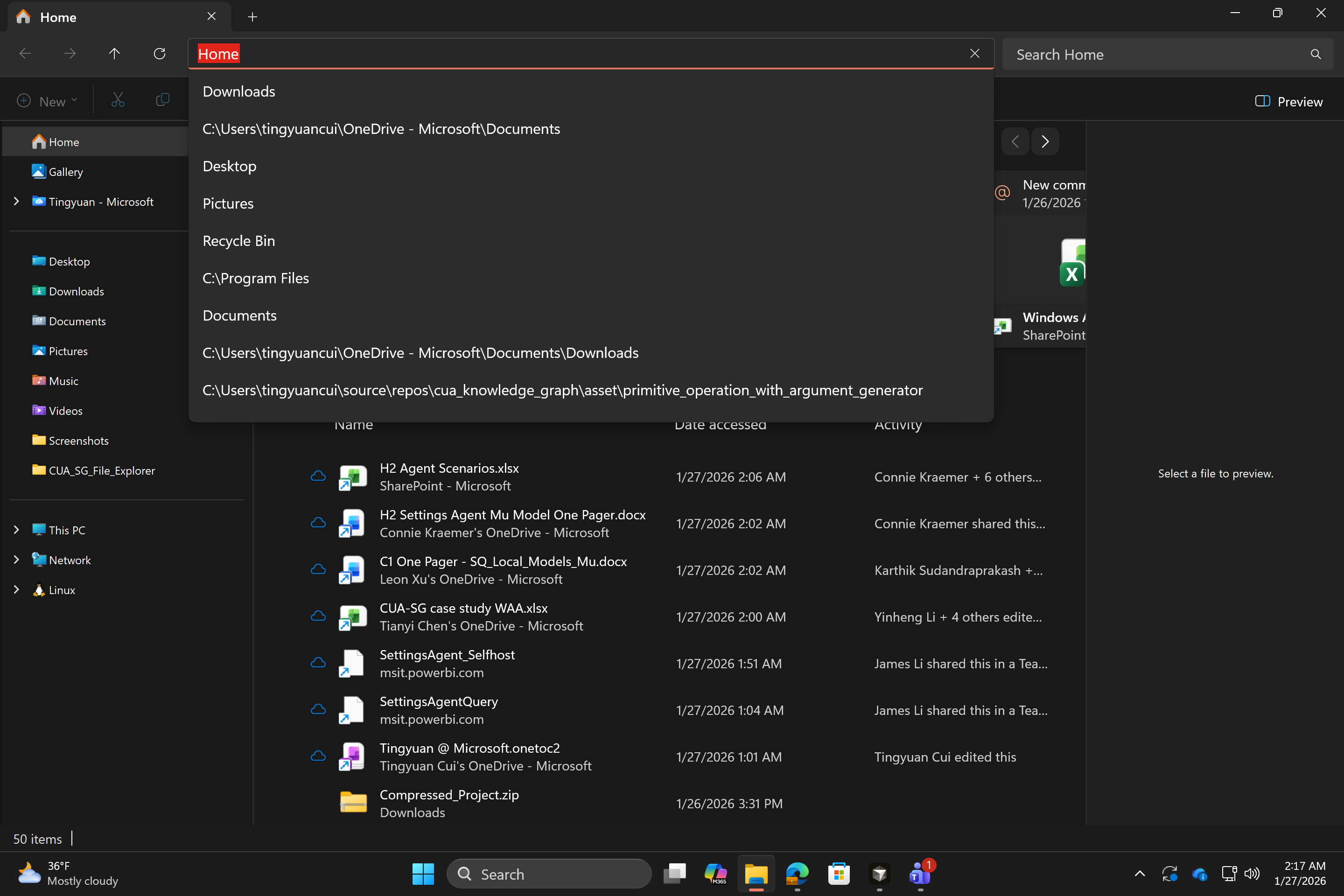Open Microsoft Edge from taskbar
1344x896 pixels.
(x=797, y=873)
